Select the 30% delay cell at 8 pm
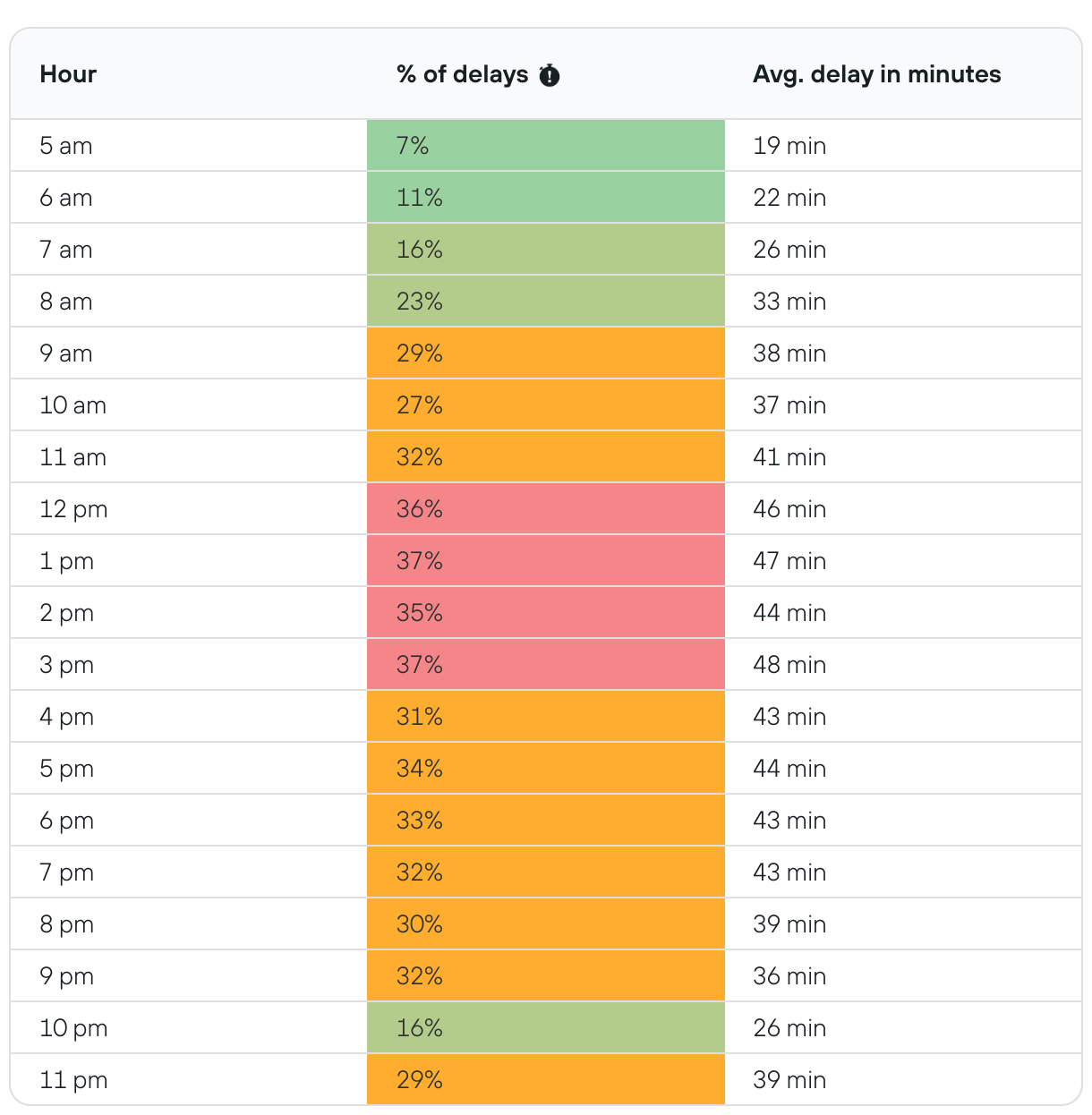This screenshot has width=1092, height=1115. click(x=545, y=924)
